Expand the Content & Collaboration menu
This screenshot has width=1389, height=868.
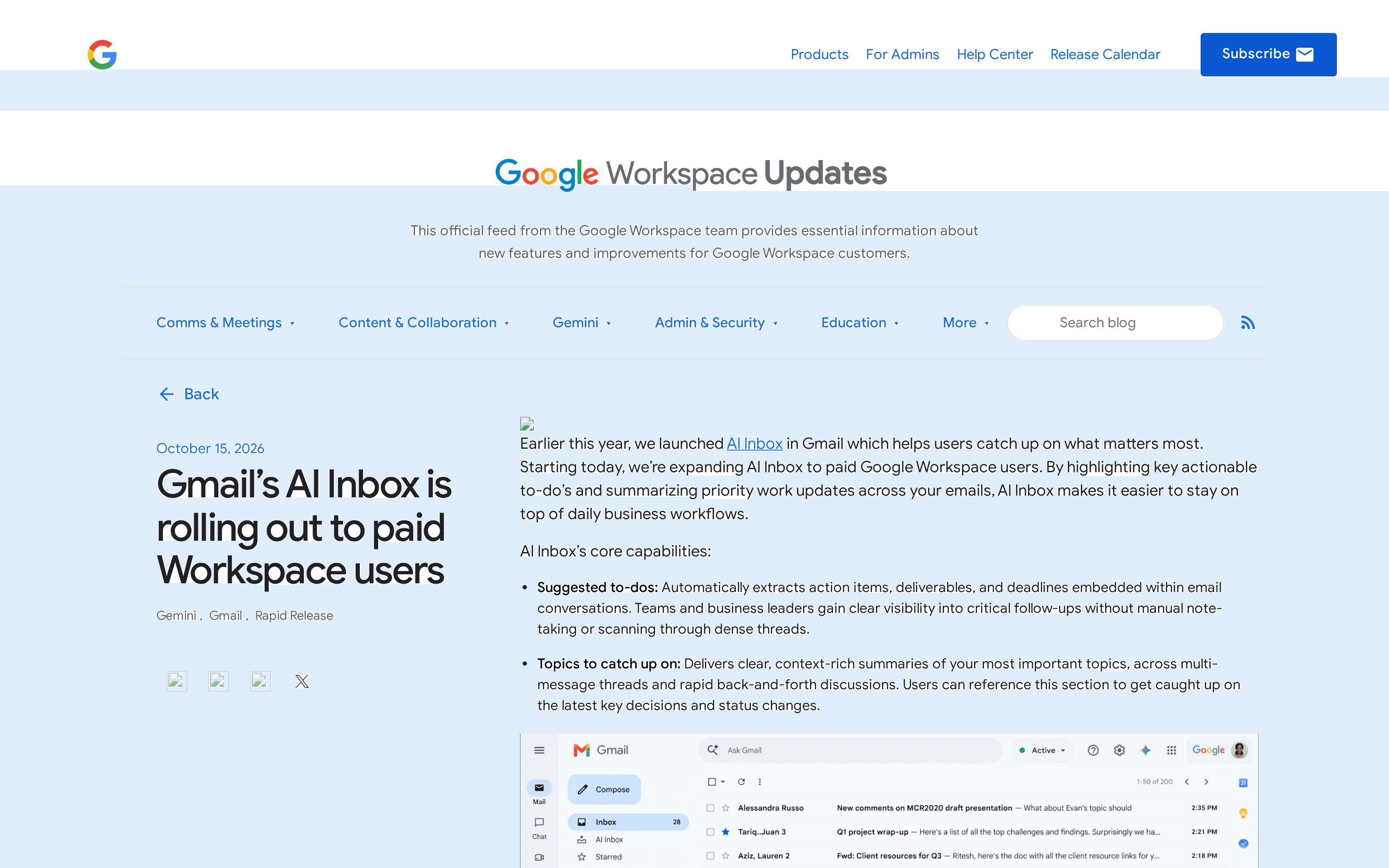pos(424,322)
